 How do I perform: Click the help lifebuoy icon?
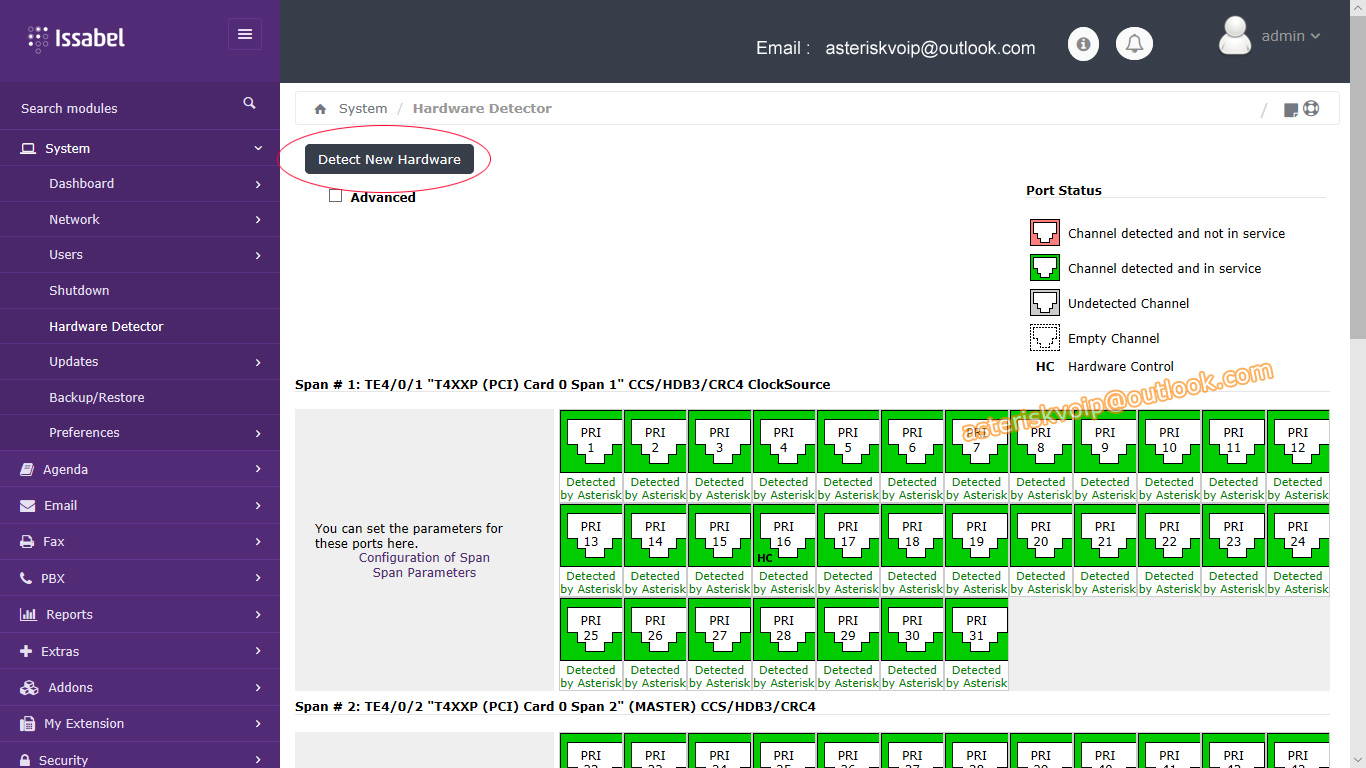pos(1311,109)
